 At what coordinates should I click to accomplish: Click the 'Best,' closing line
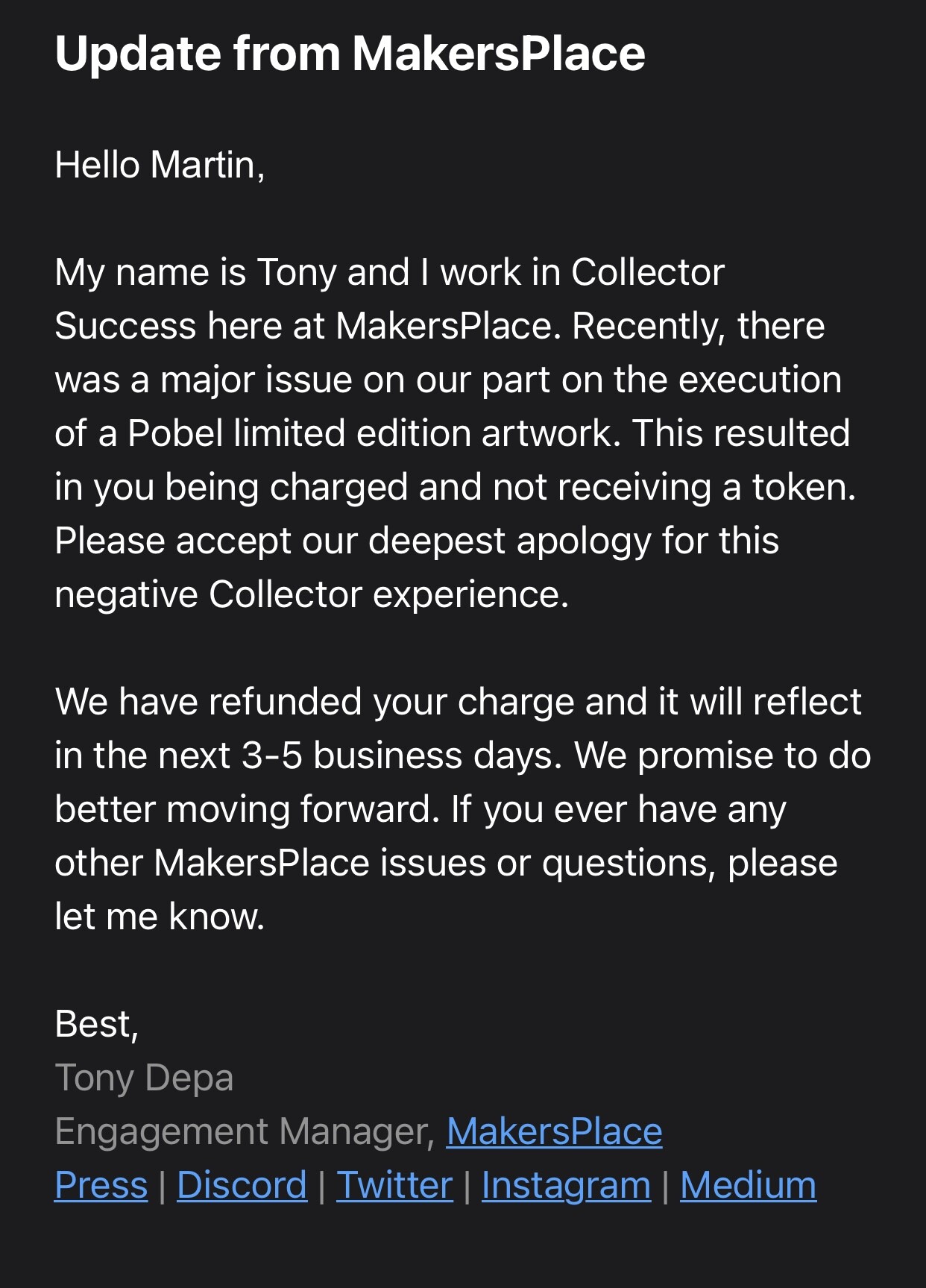(x=97, y=1024)
